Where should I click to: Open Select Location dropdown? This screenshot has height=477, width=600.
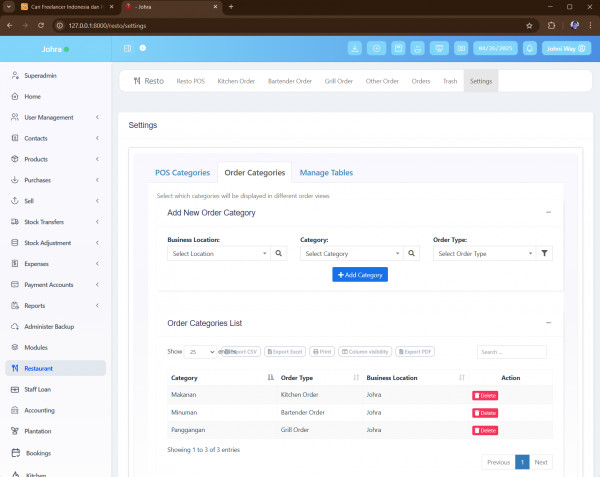(219, 253)
